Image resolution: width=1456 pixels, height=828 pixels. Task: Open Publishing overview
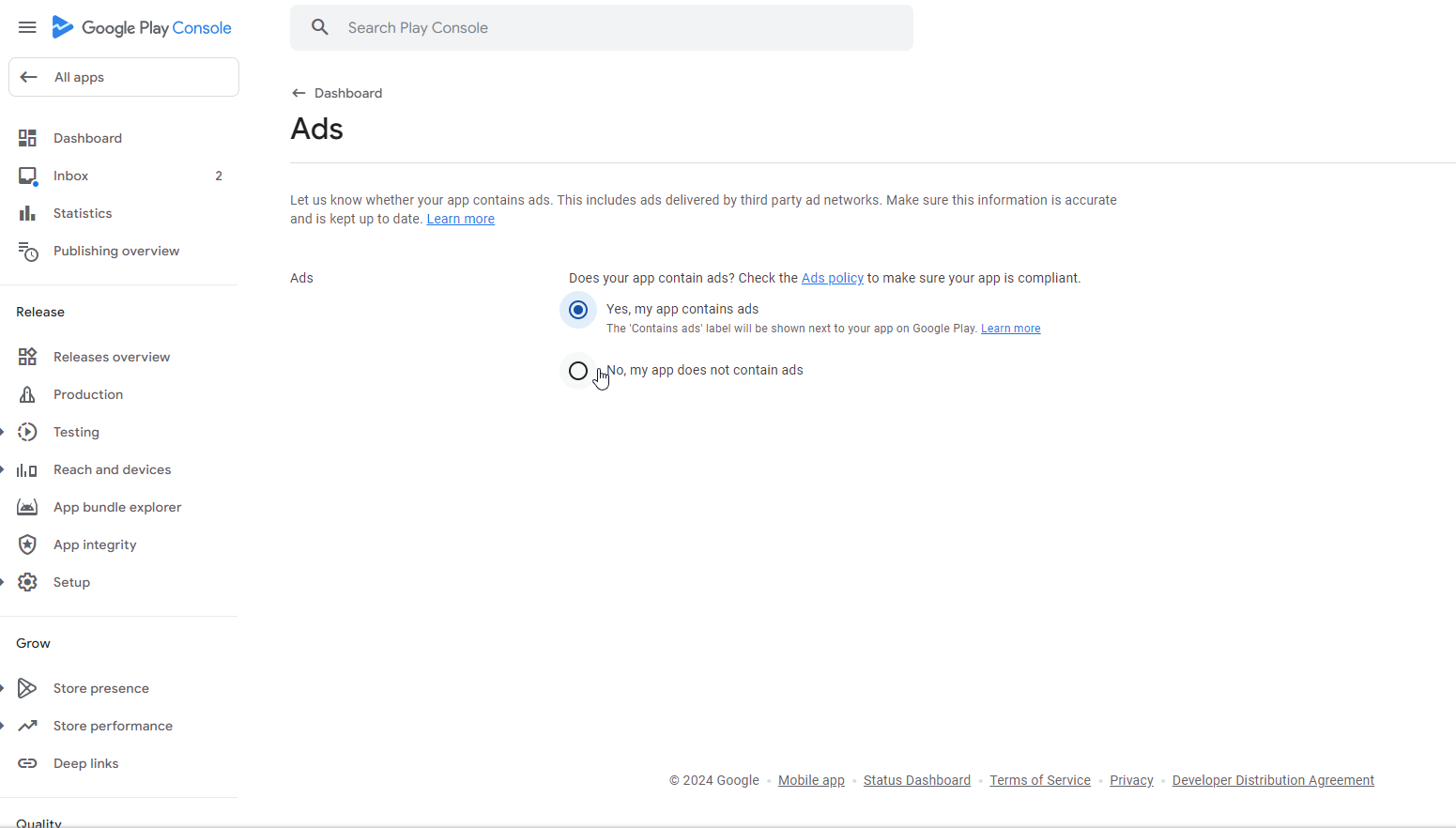116,251
